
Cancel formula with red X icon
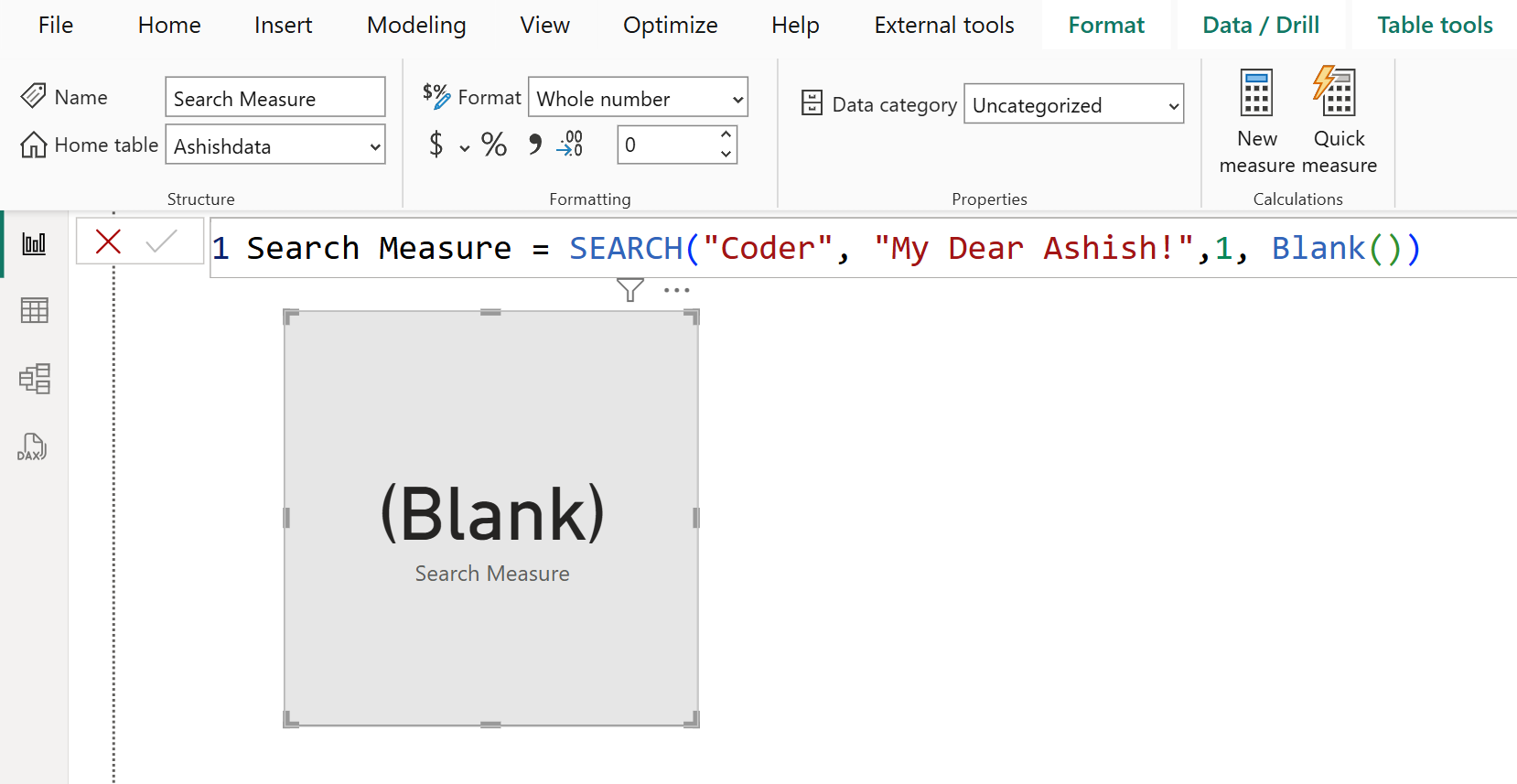click(108, 242)
